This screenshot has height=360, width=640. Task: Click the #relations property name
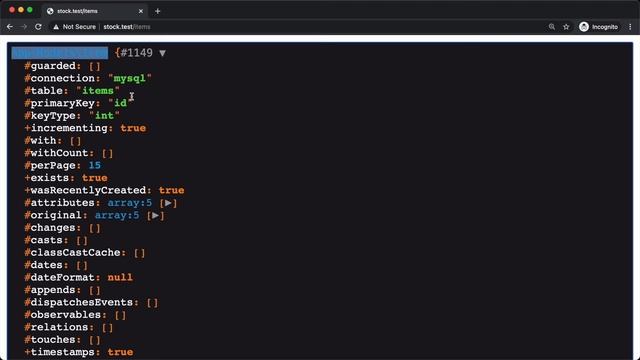pos(57,327)
